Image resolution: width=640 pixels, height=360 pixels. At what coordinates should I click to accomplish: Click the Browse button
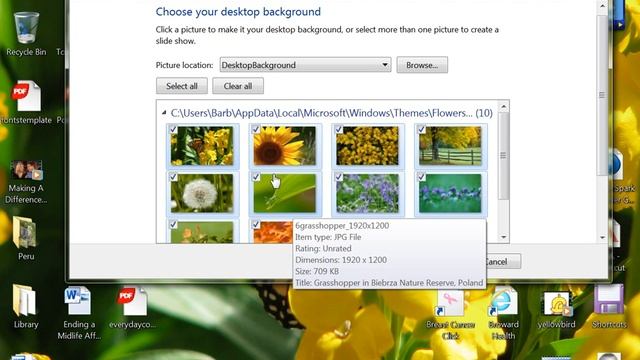point(422,65)
